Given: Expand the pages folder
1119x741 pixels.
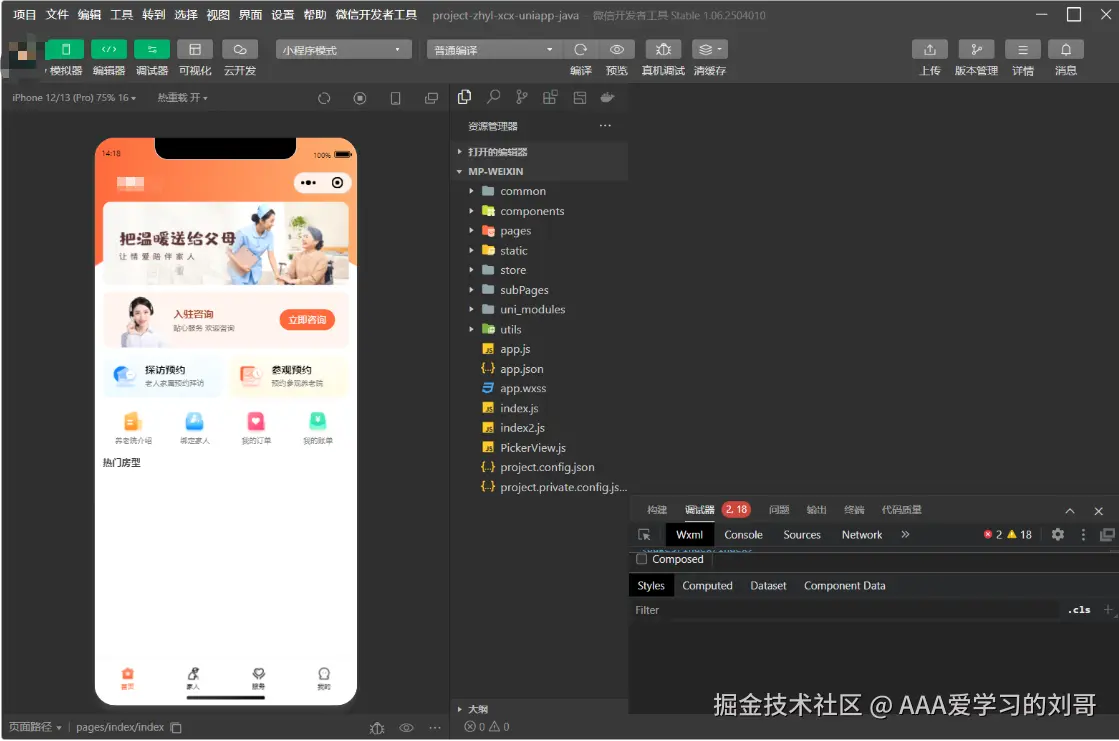Looking at the screenshot, I should (x=471, y=231).
